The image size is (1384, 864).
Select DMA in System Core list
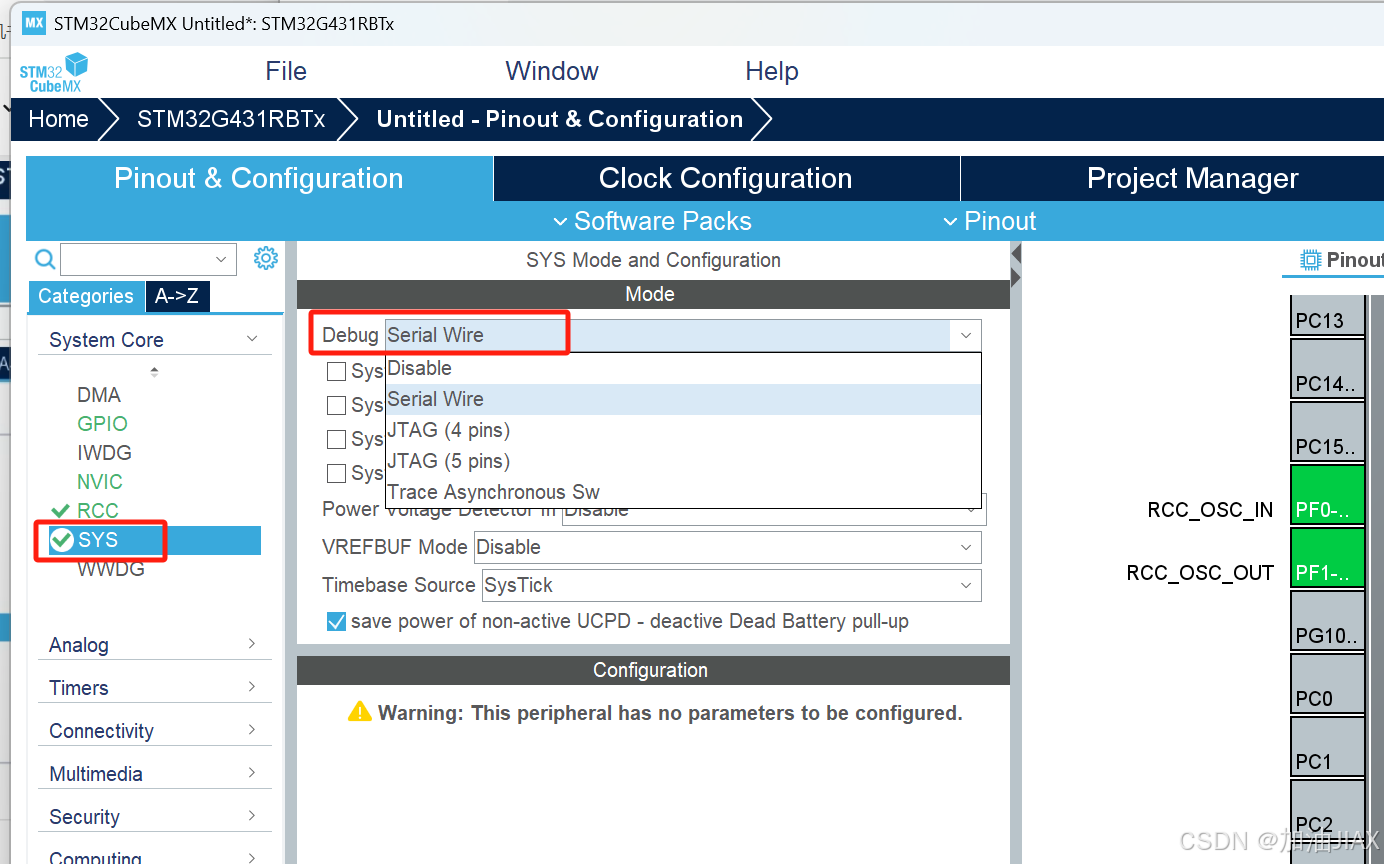tap(99, 395)
